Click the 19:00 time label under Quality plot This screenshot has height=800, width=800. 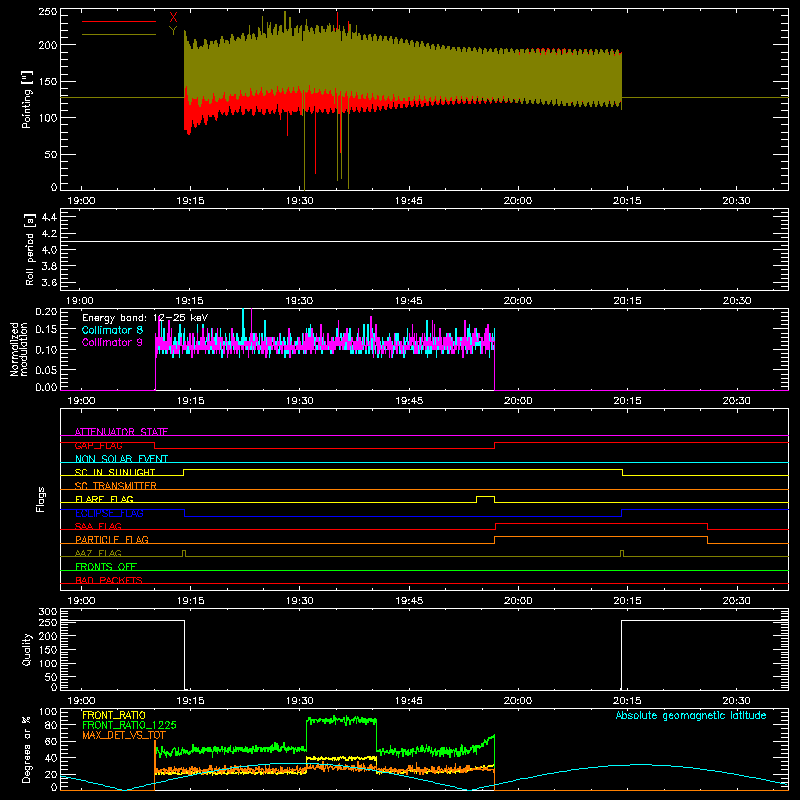coord(81,701)
